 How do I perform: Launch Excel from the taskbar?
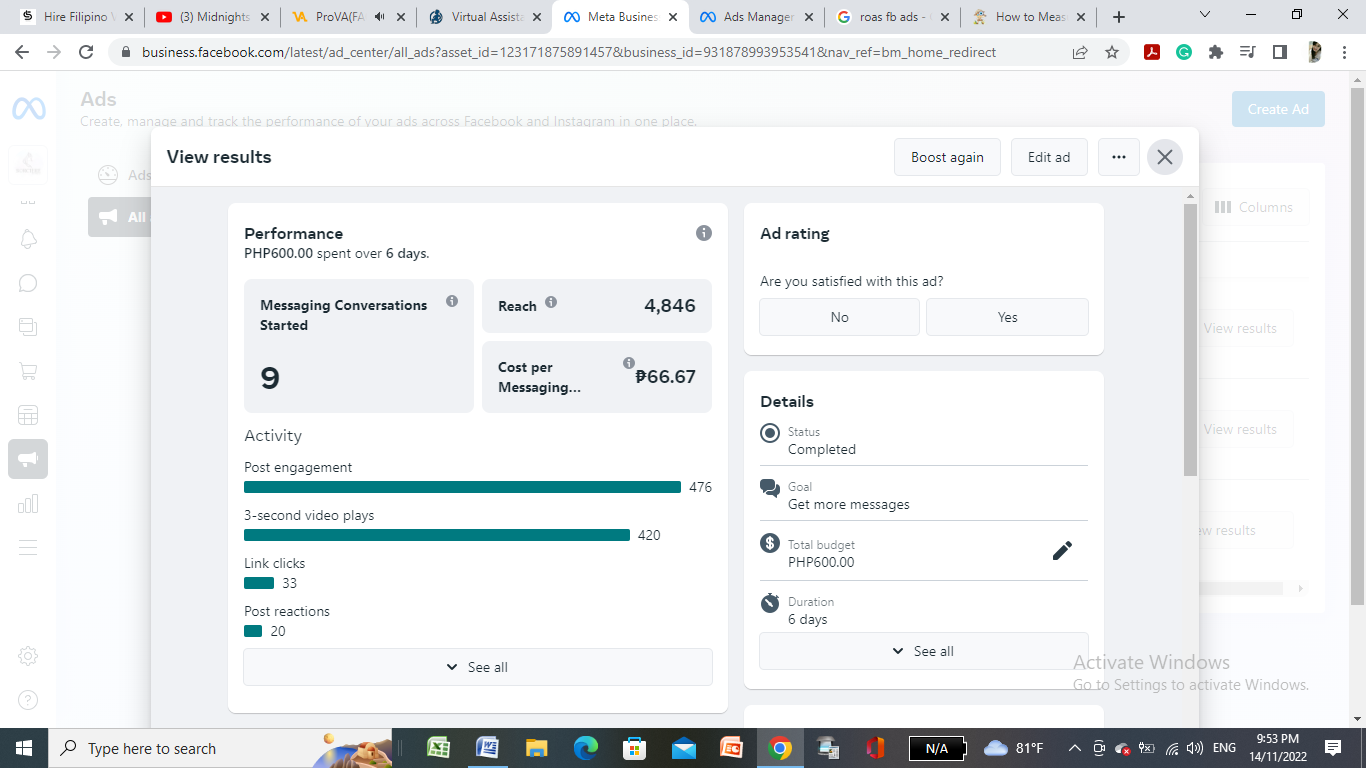click(438, 748)
